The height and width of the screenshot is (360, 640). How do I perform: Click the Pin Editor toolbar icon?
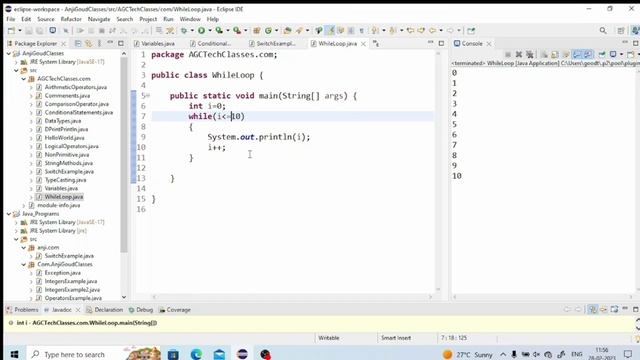pos(471,31)
